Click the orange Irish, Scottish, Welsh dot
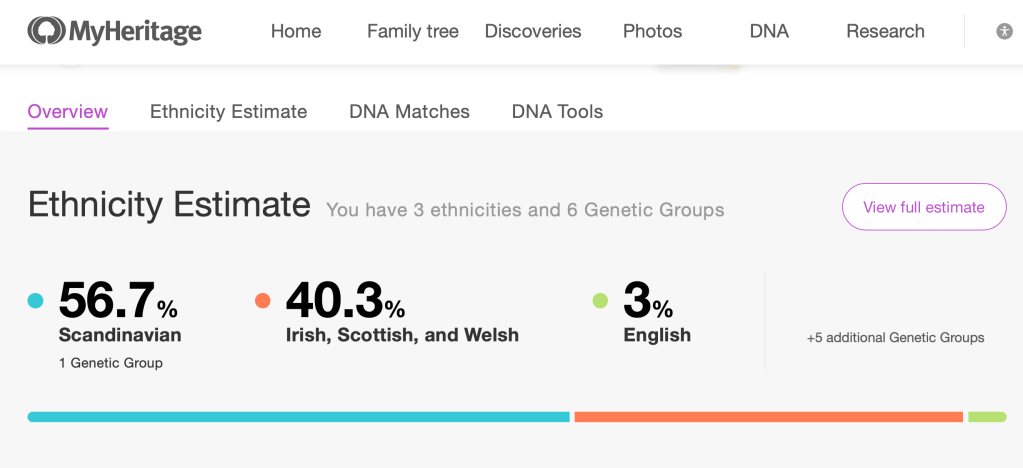The width and height of the screenshot is (1023, 468). 263,300
